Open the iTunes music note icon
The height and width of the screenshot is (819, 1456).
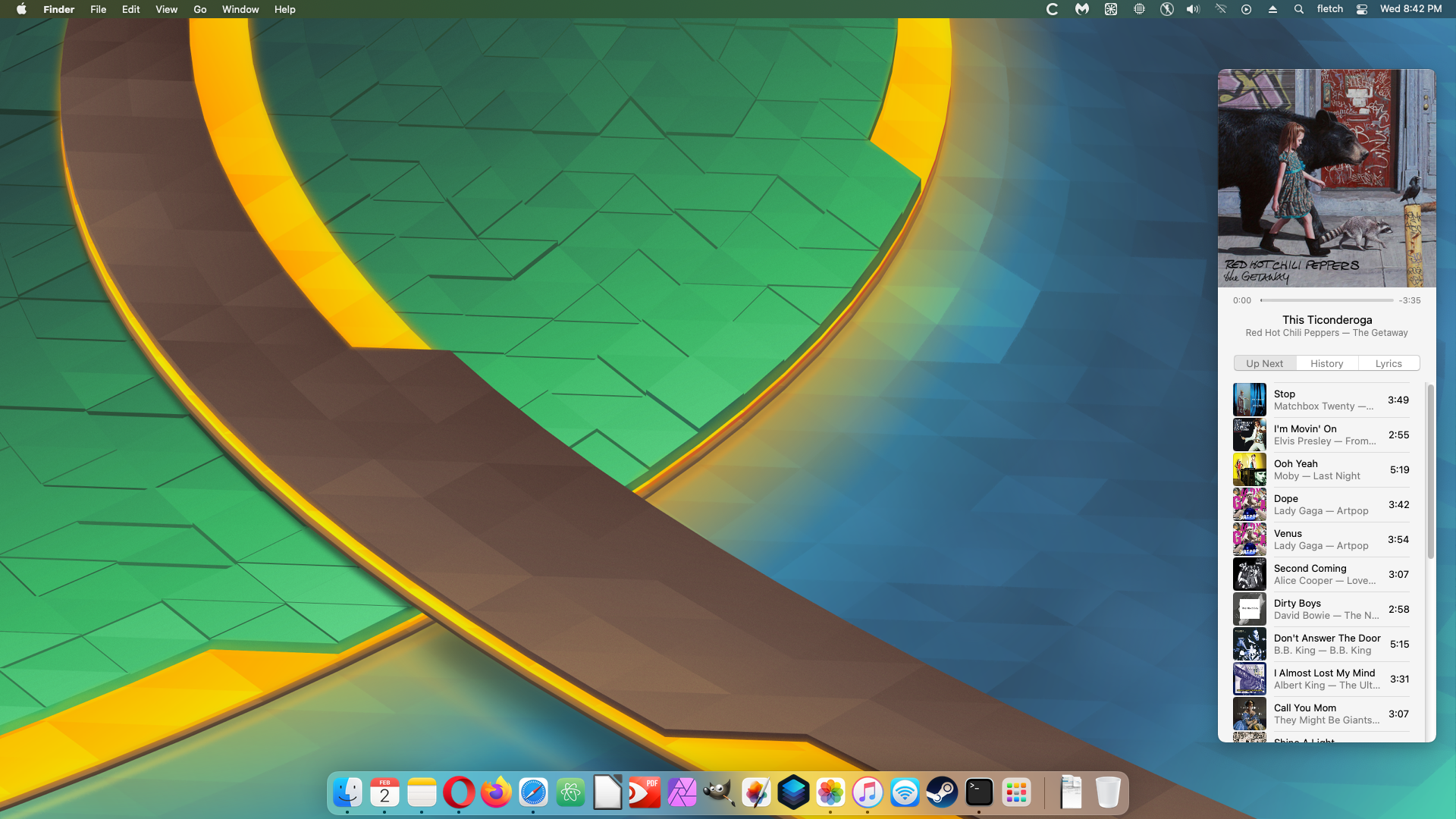[868, 793]
